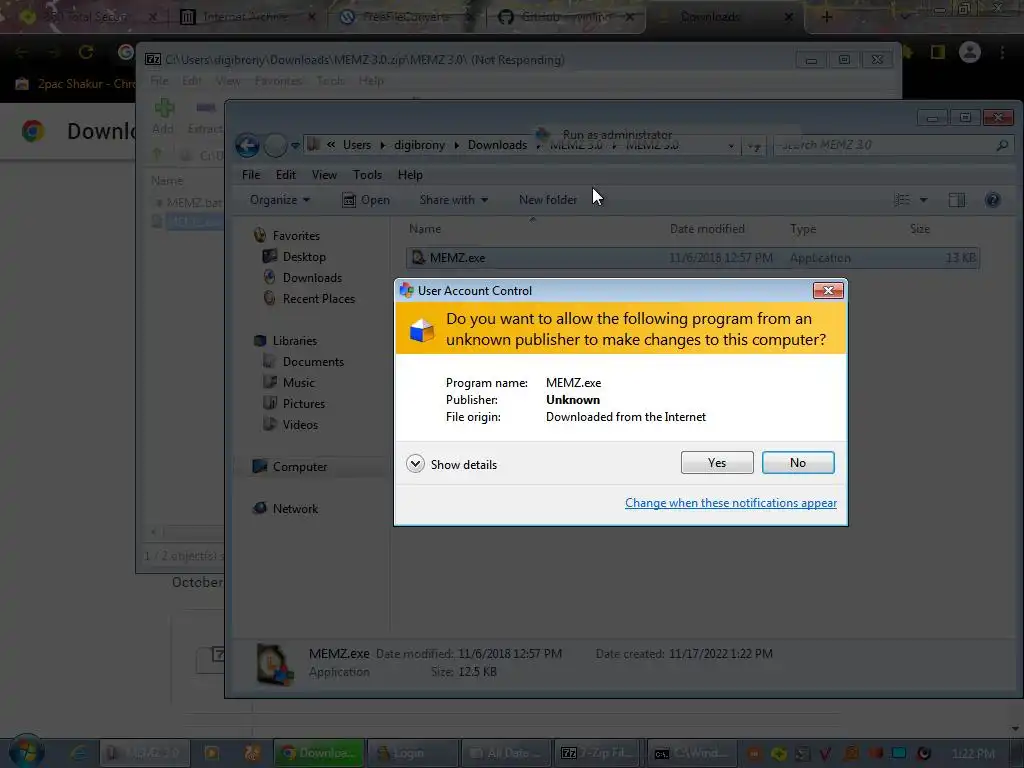Viewport: 1024px width, 768px height.
Task: Select Users in the Explorer breadcrumb
Action: click(x=357, y=145)
